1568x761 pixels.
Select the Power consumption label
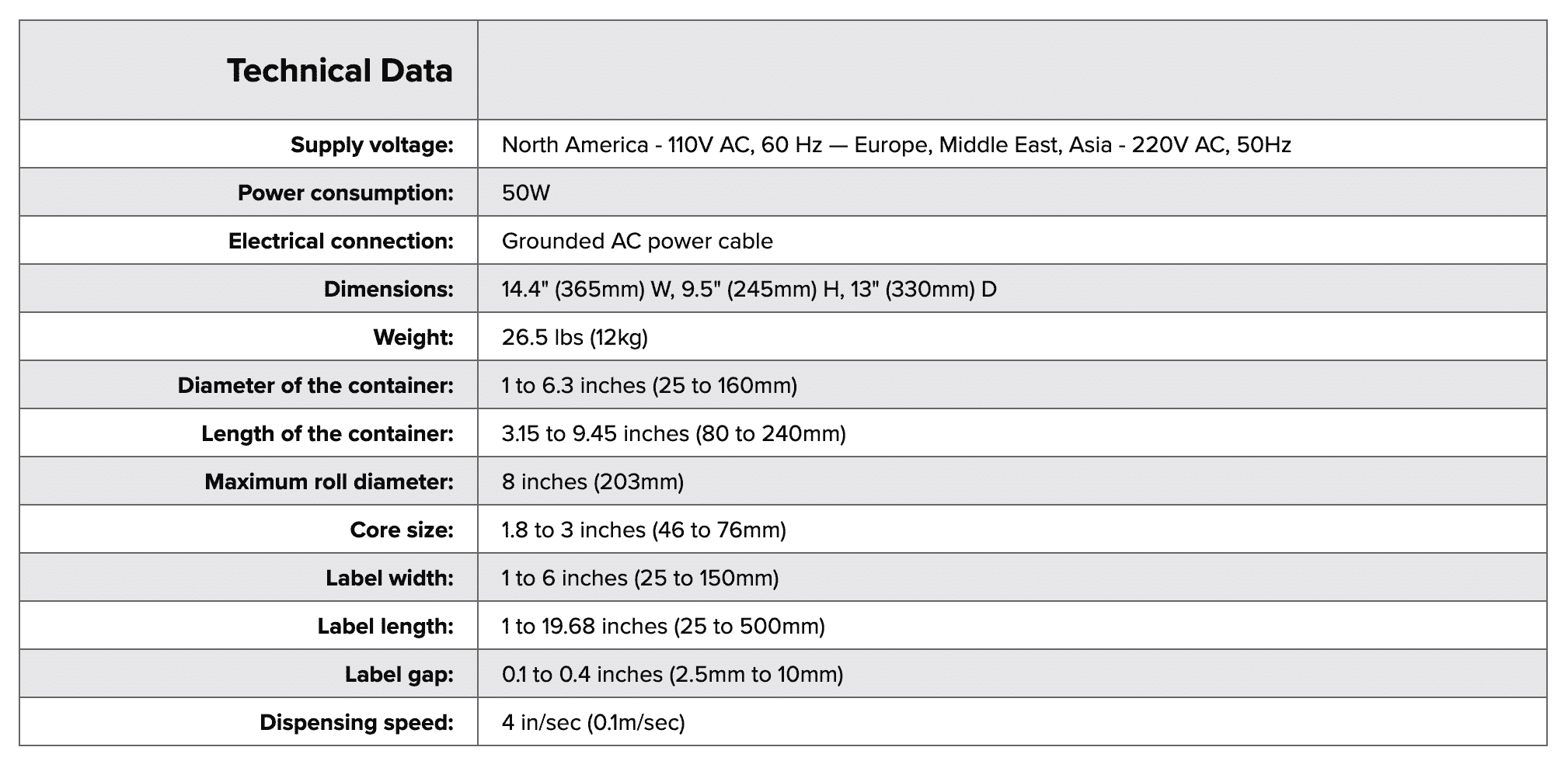(345, 193)
